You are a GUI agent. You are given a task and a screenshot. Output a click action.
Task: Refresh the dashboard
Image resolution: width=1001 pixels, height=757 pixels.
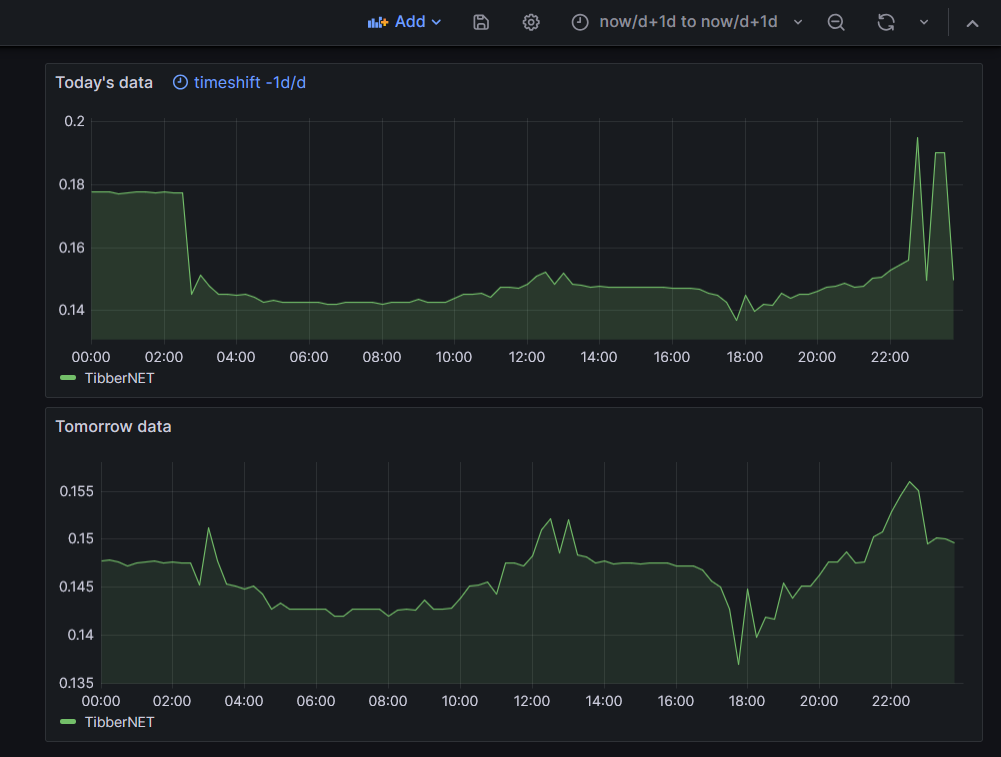pos(885,22)
